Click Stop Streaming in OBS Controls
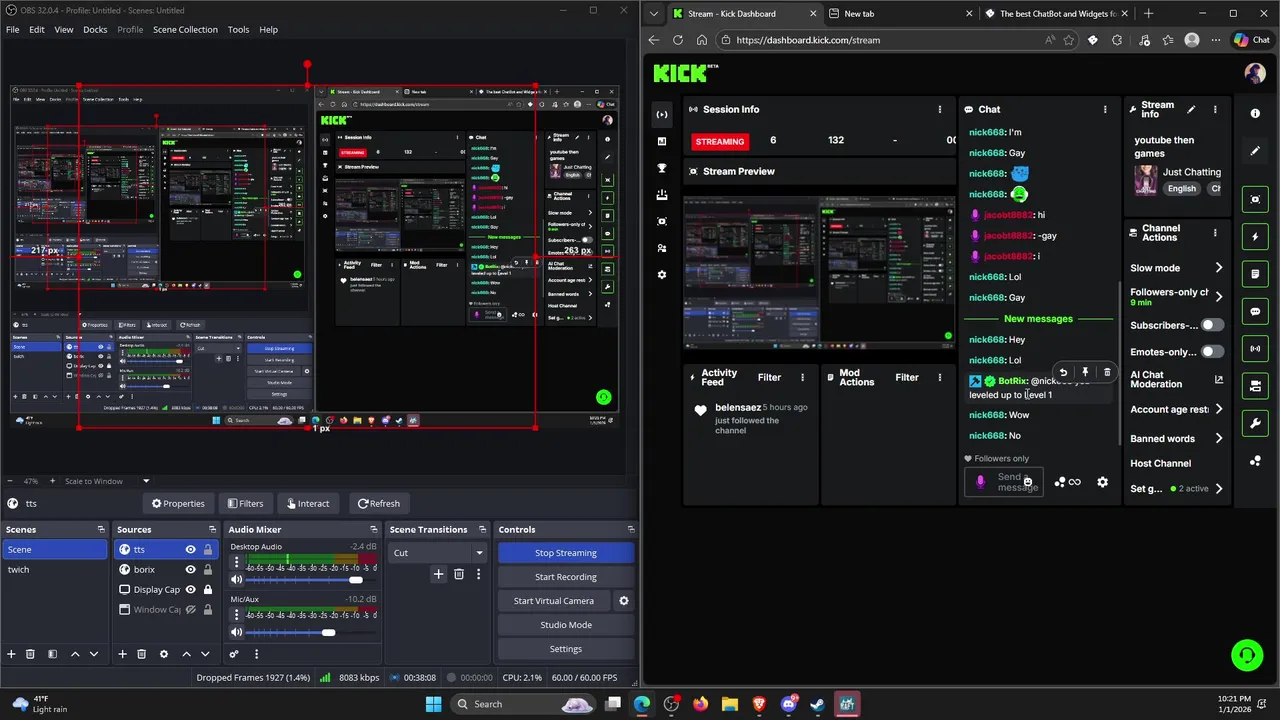The height and width of the screenshot is (720, 1280). coord(566,553)
